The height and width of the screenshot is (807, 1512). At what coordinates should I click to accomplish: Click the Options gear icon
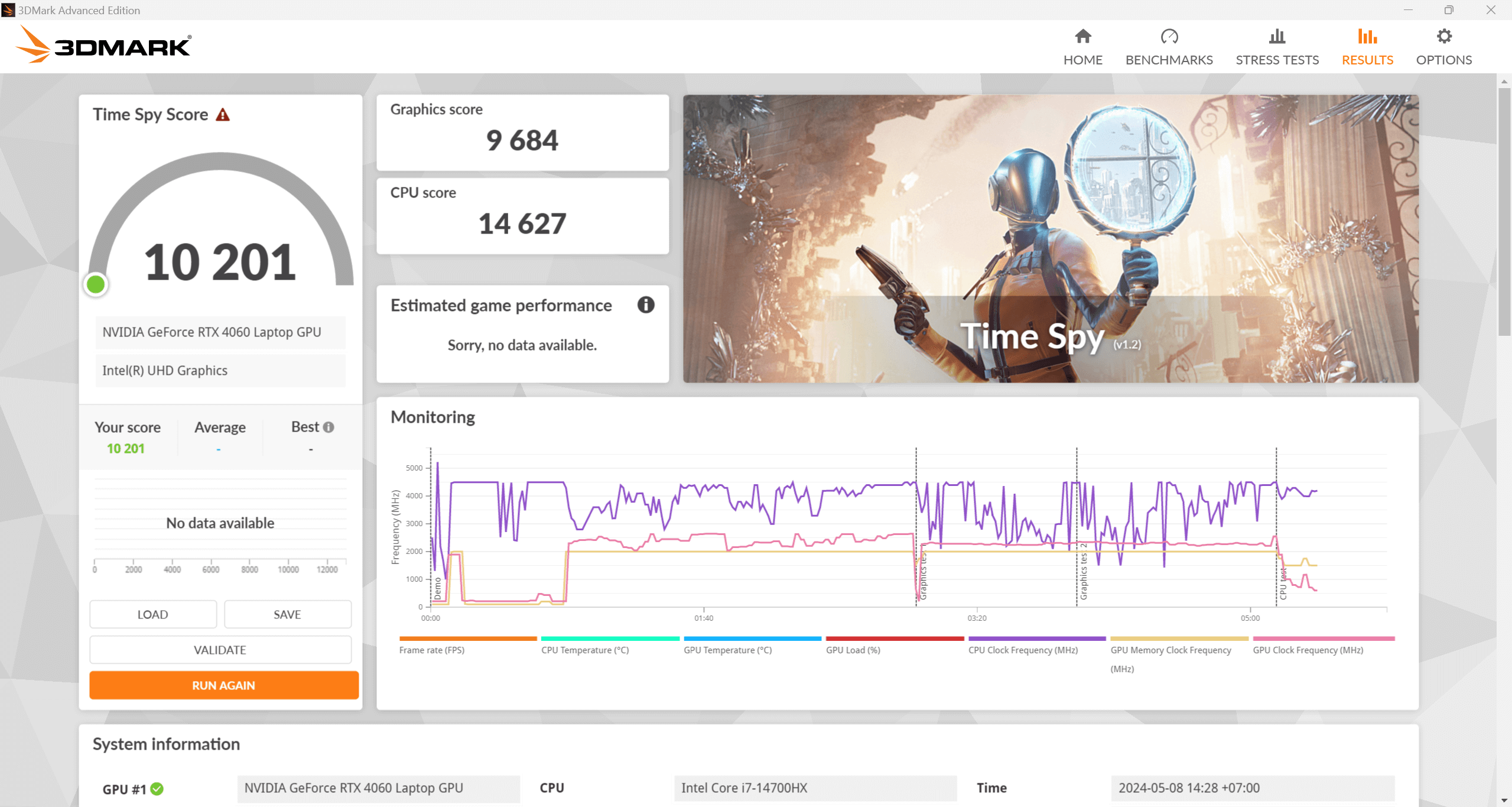coord(1443,37)
